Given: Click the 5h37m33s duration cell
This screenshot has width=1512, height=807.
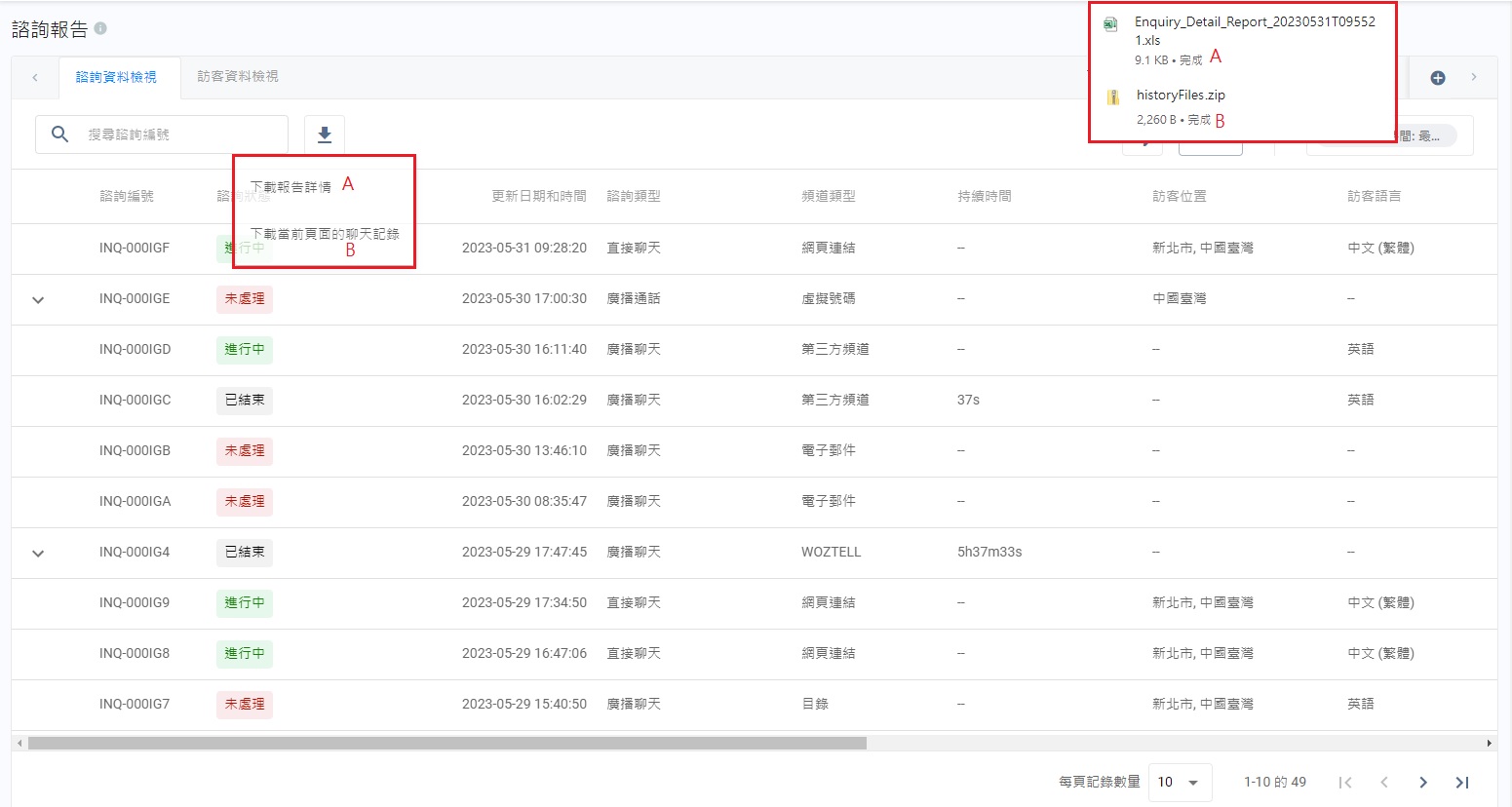Looking at the screenshot, I should (x=989, y=552).
